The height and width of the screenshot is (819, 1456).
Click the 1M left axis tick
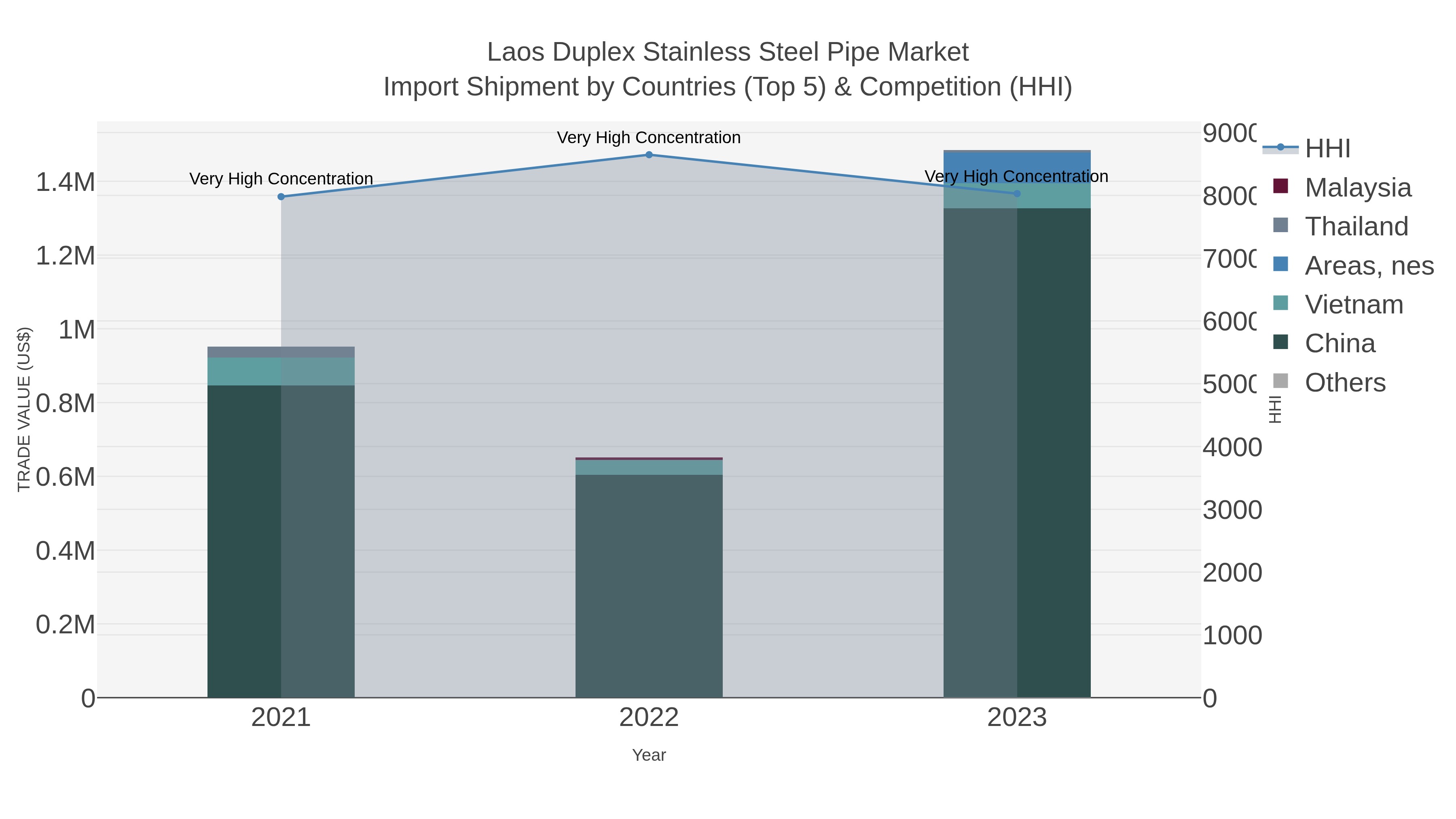tap(77, 330)
